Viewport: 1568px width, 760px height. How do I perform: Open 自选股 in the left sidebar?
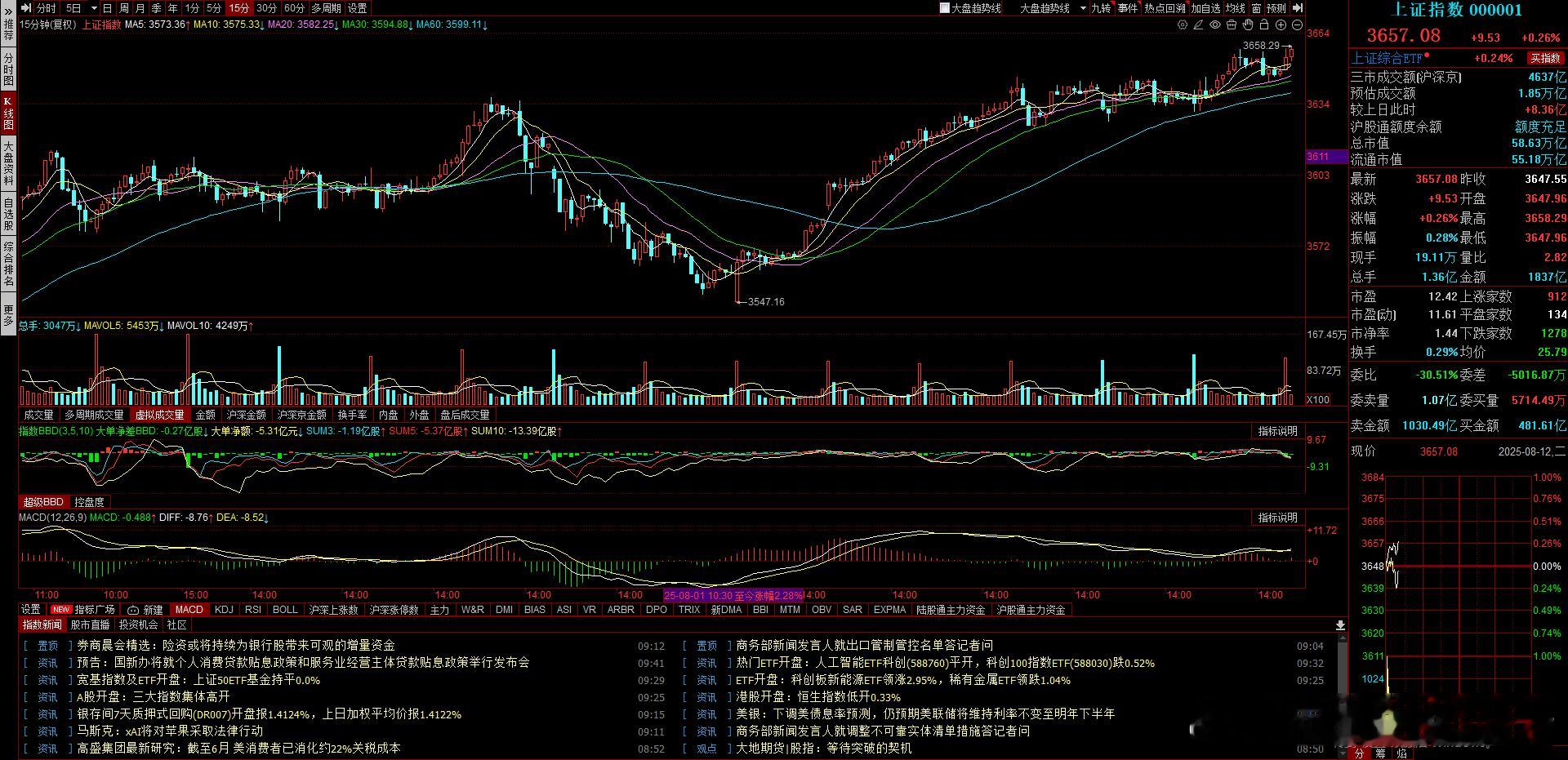(x=8, y=214)
